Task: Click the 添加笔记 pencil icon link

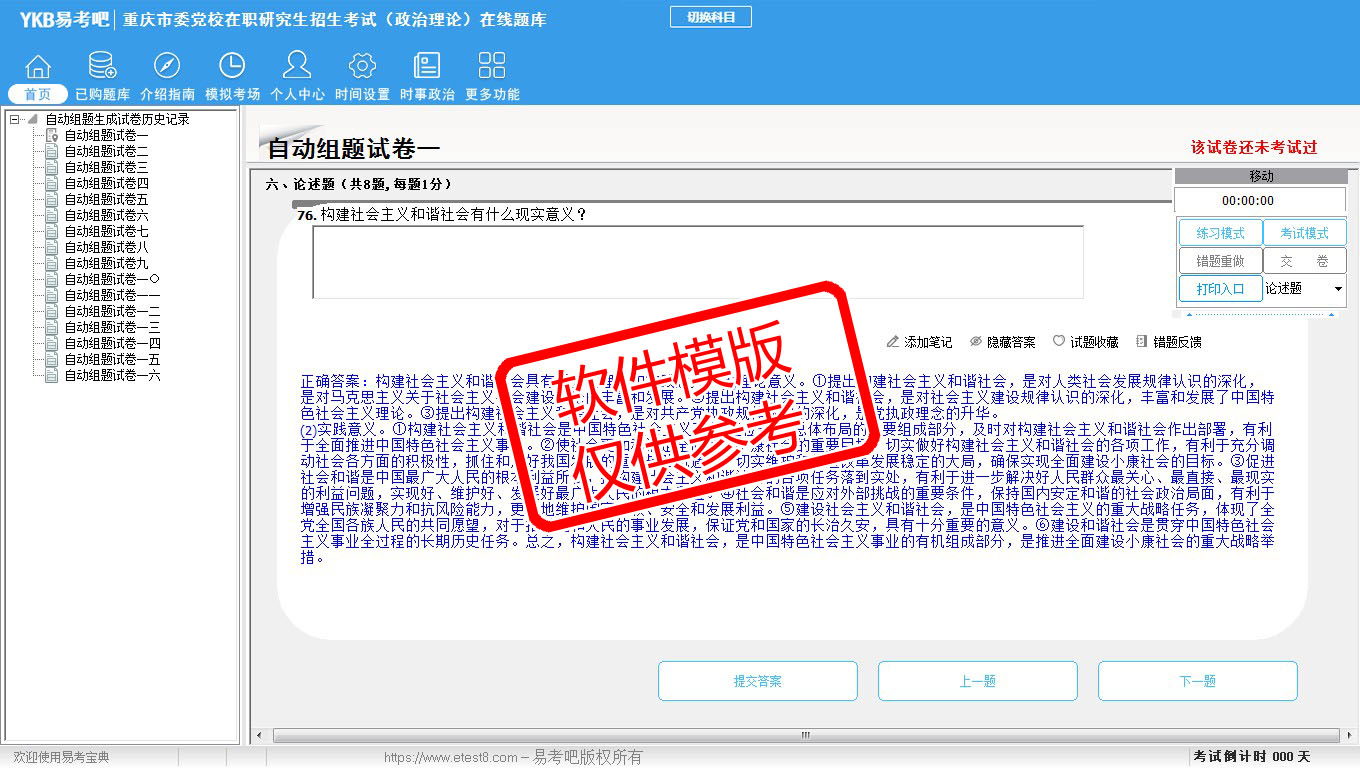Action: tap(919, 342)
